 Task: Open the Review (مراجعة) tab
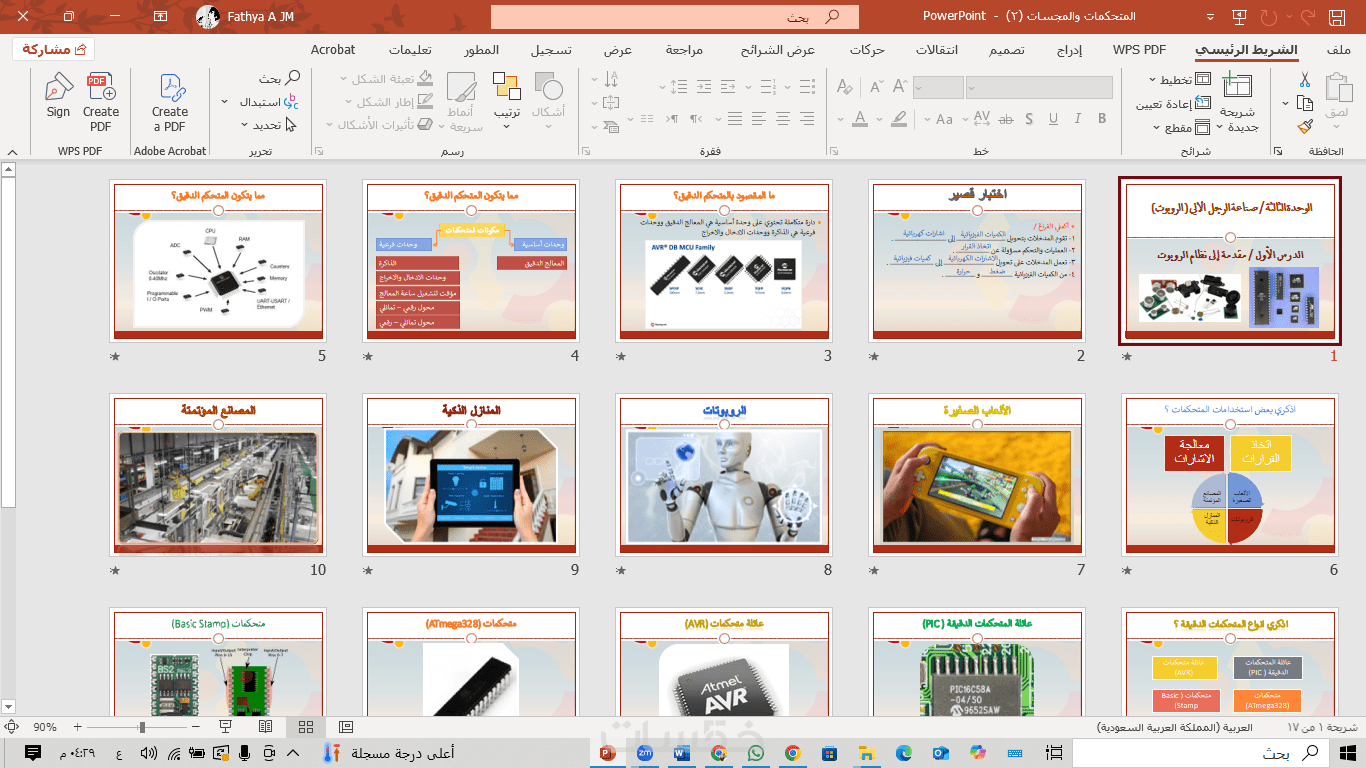pyautogui.click(x=684, y=50)
